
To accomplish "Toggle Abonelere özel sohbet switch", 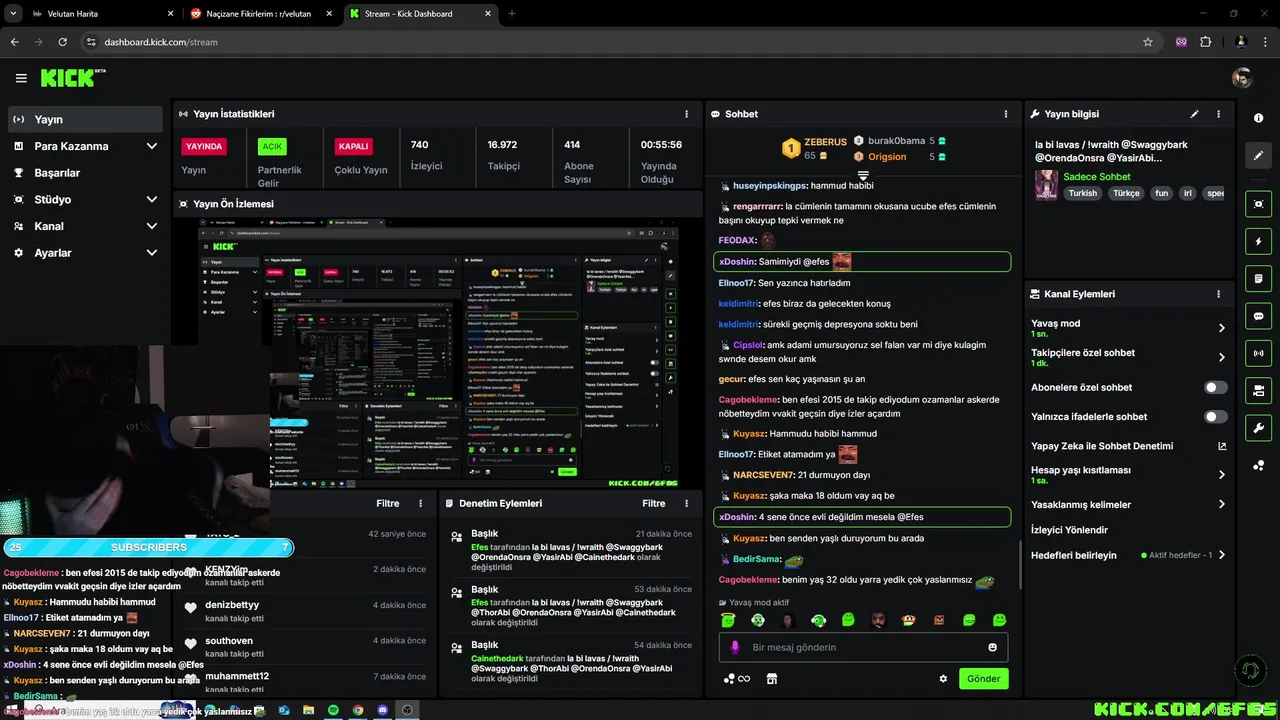I will [x=1216, y=387].
